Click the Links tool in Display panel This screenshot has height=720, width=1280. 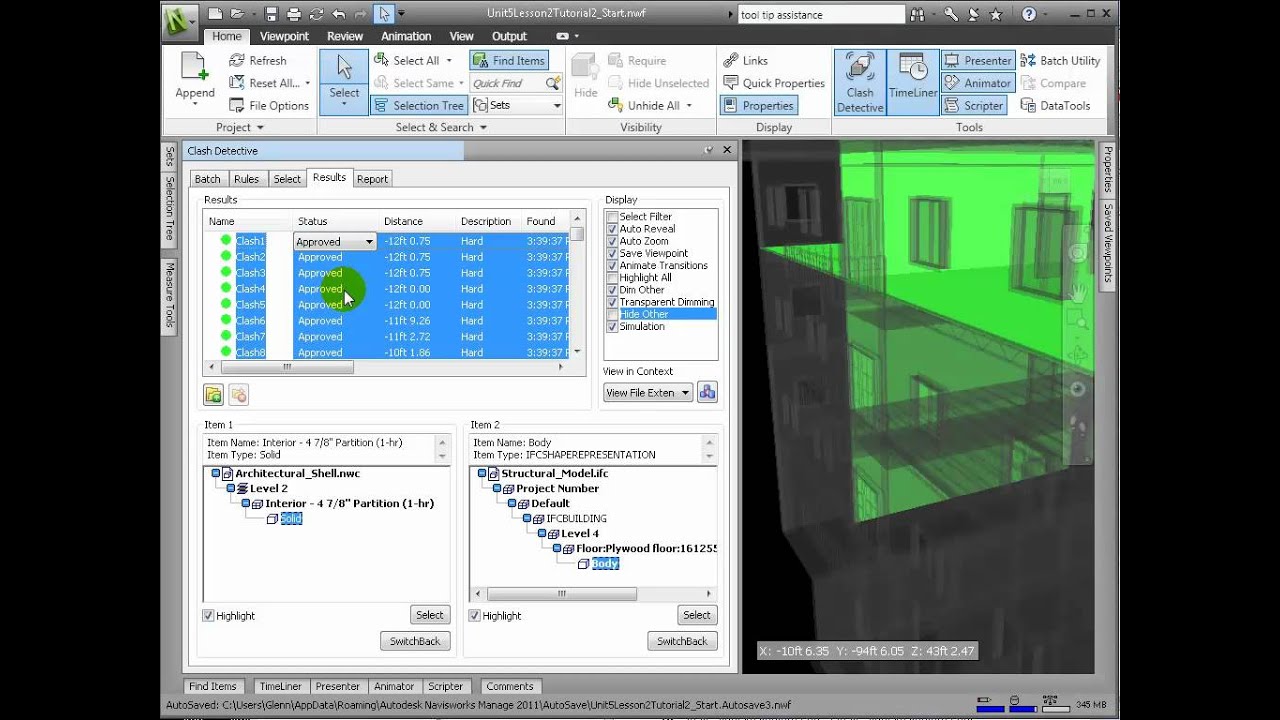745,60
